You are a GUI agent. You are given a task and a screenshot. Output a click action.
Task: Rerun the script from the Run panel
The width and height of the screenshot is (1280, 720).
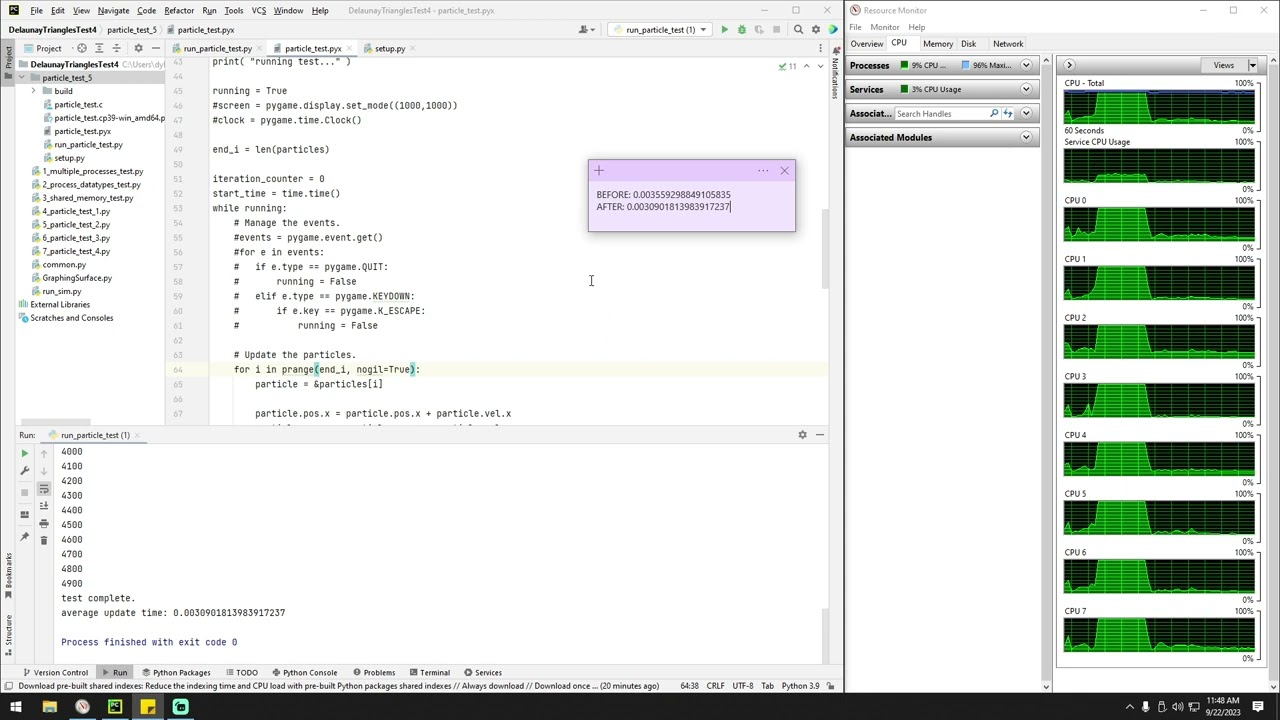(25, 453)
